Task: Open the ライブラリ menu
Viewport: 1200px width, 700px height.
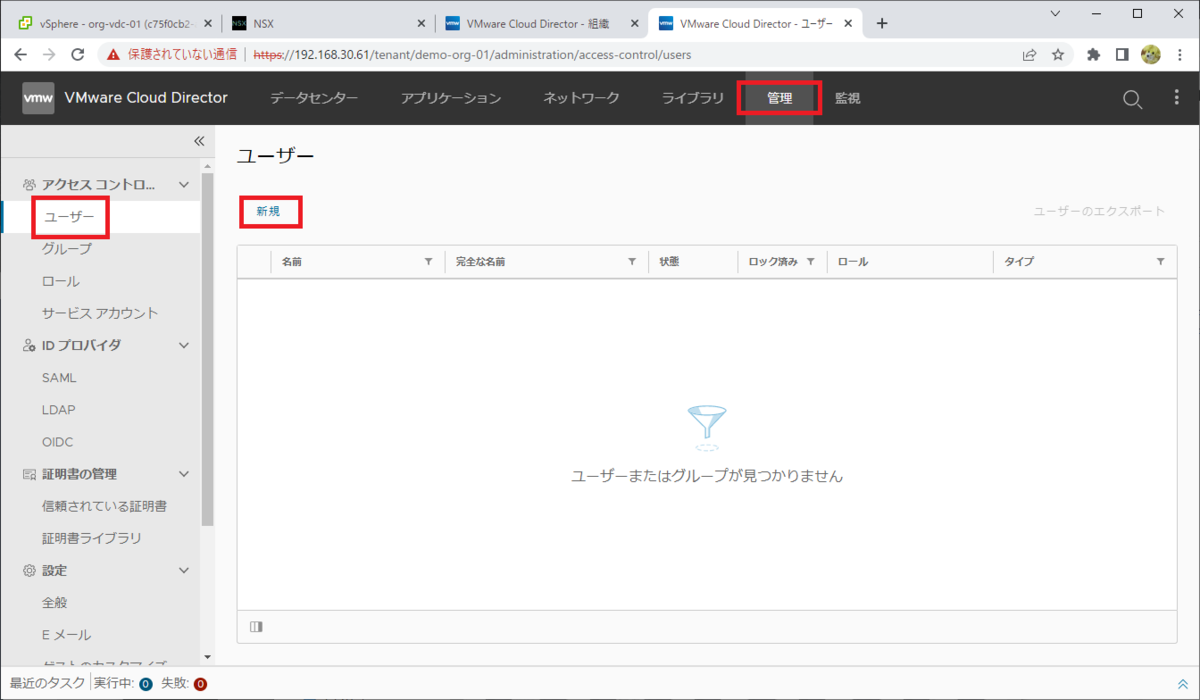Action: tap(693, 98)
